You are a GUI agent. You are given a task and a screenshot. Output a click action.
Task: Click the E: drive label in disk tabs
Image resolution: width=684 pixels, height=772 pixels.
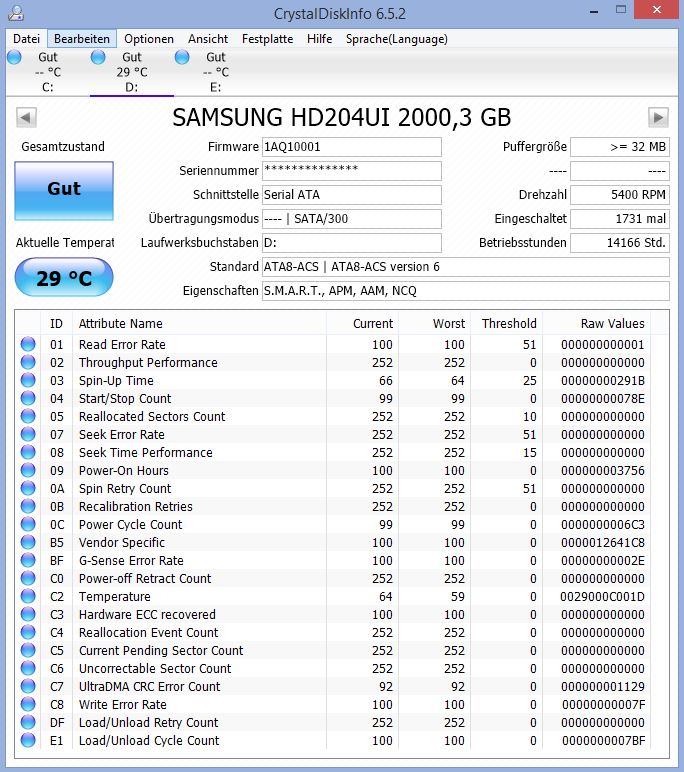[216, 88]
